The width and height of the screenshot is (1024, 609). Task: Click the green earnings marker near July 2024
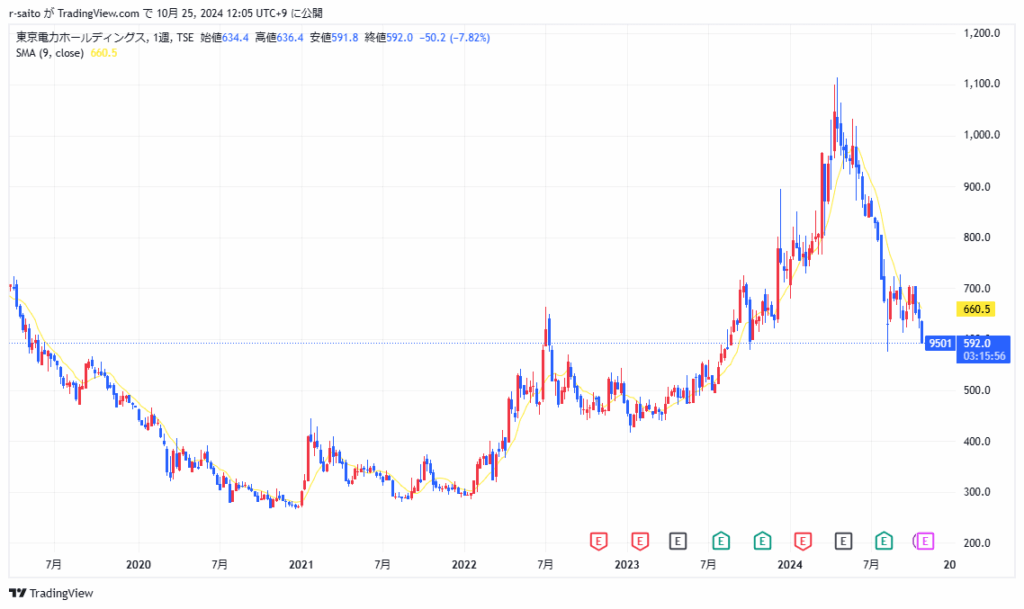884,541
